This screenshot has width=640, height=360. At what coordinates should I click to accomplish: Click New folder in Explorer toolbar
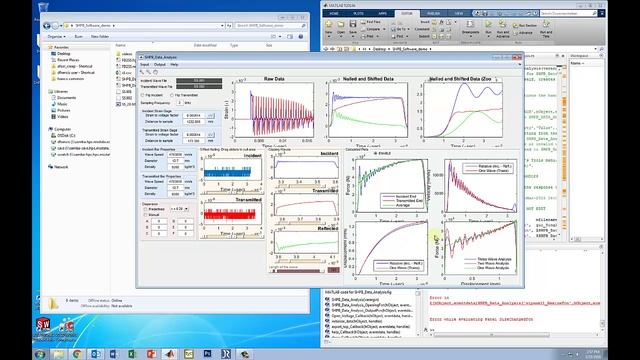tap(100, 36)
